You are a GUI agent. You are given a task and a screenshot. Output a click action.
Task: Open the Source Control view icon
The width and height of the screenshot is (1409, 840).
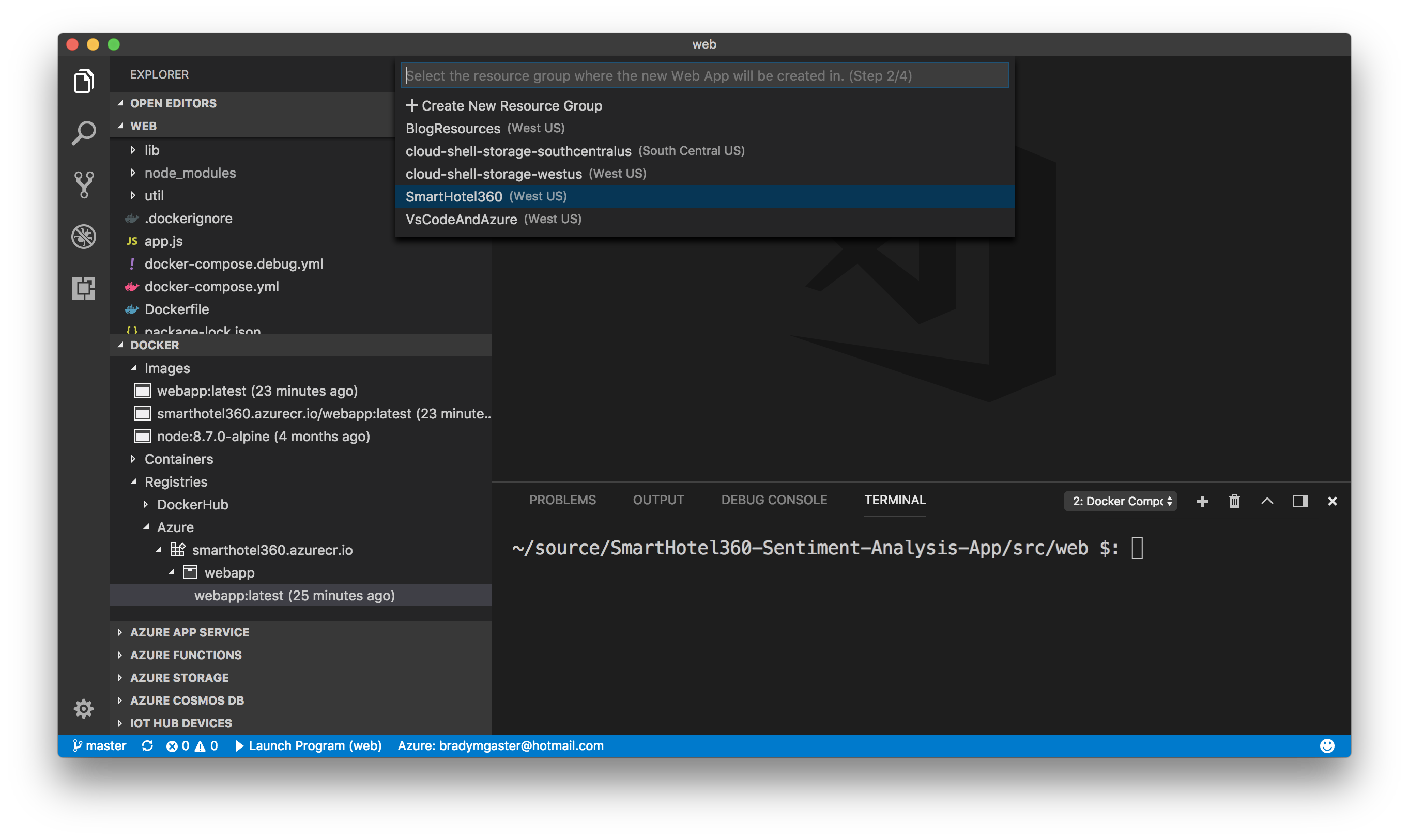pos(84,184)
